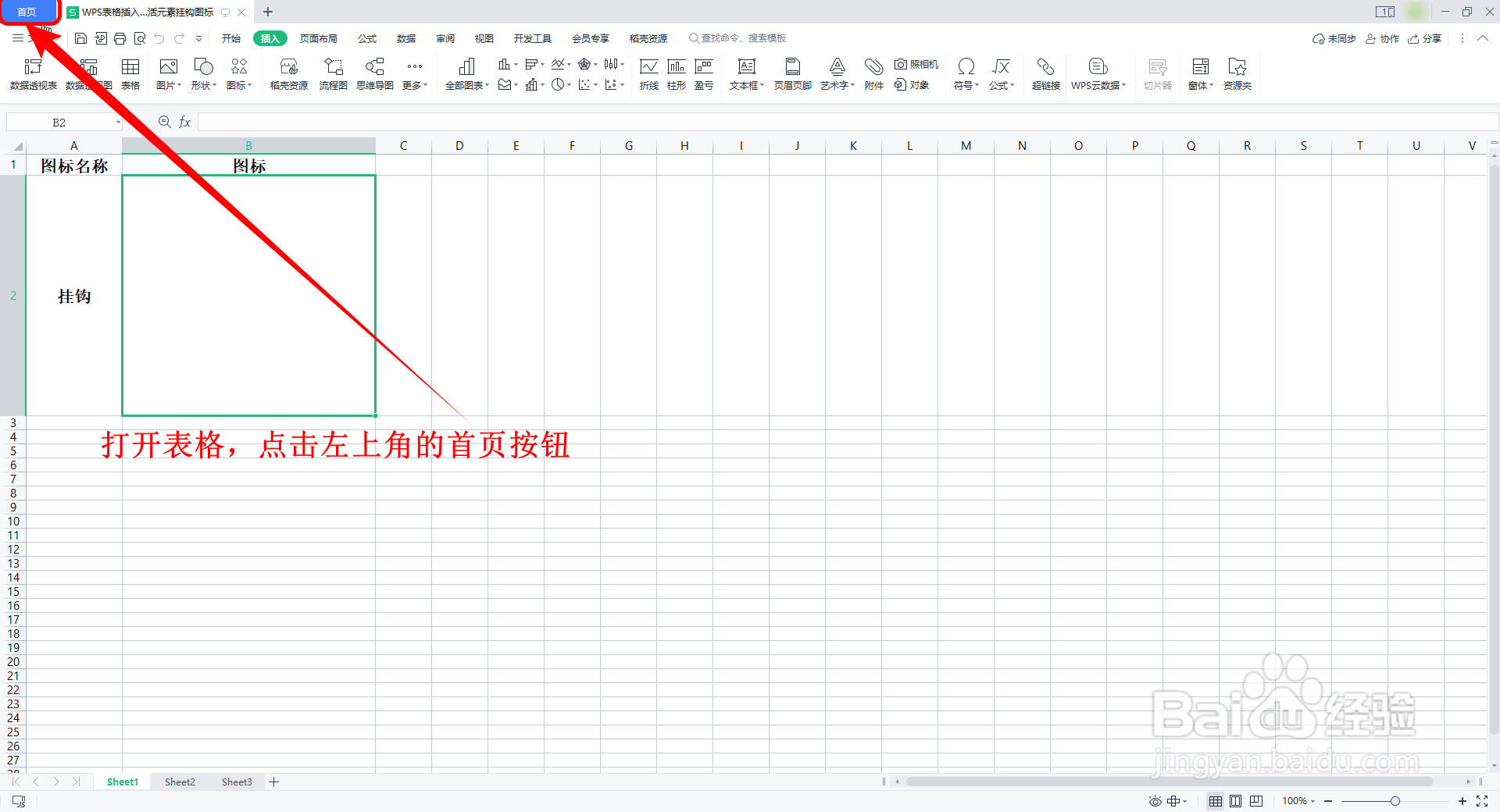
Task: Insert a 柱形 sparkline
Action: 675,74
